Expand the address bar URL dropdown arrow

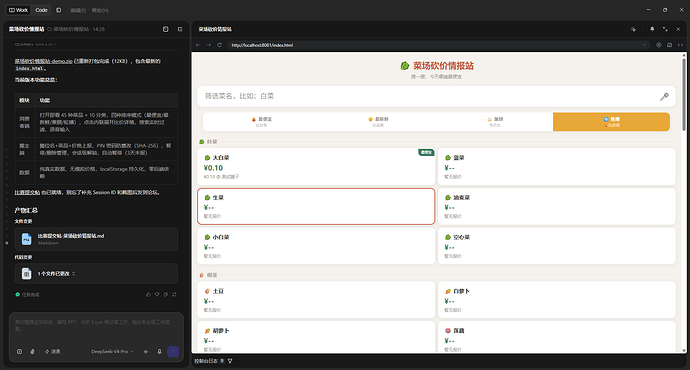(644, 45)
